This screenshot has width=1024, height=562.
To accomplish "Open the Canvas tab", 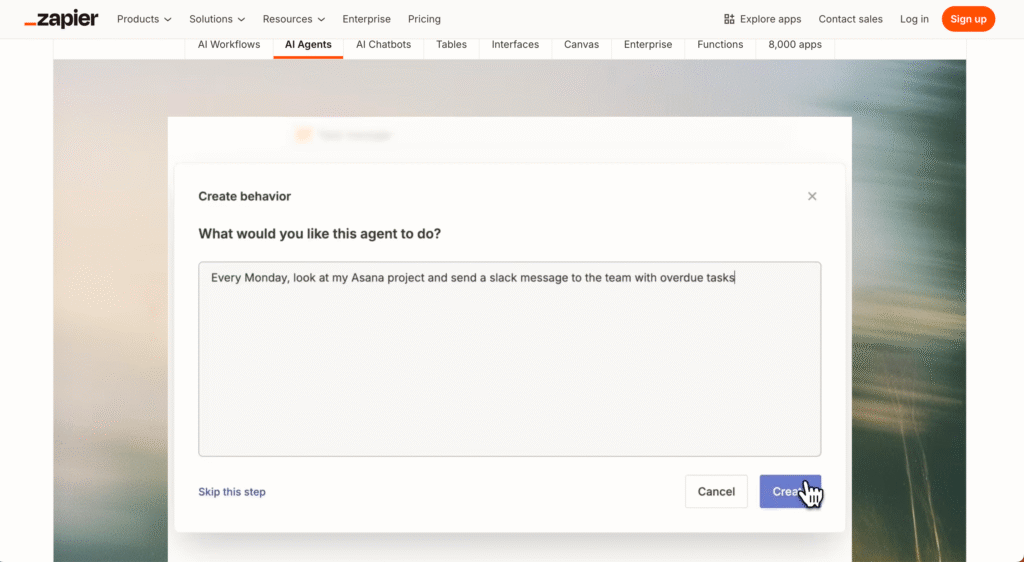I will point(581,44).
